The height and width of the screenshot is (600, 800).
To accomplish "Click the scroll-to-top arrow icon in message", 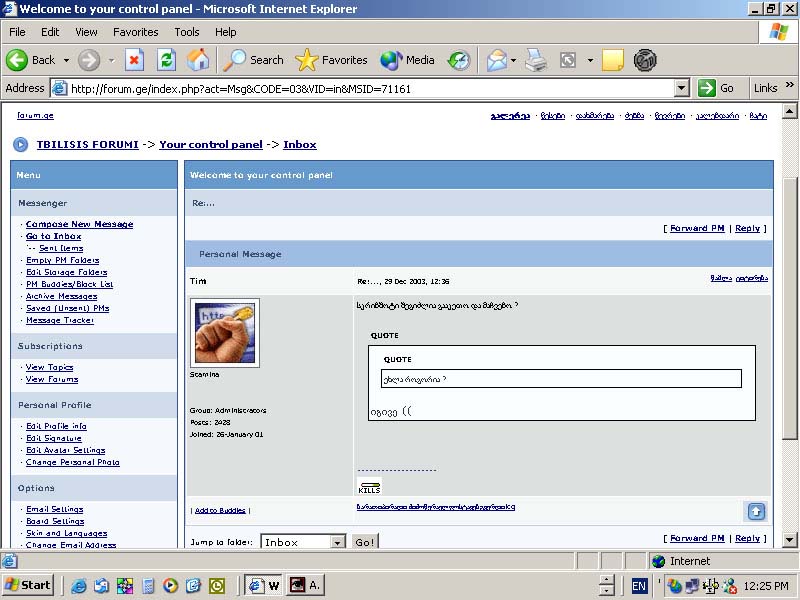I will coord(756,511).
